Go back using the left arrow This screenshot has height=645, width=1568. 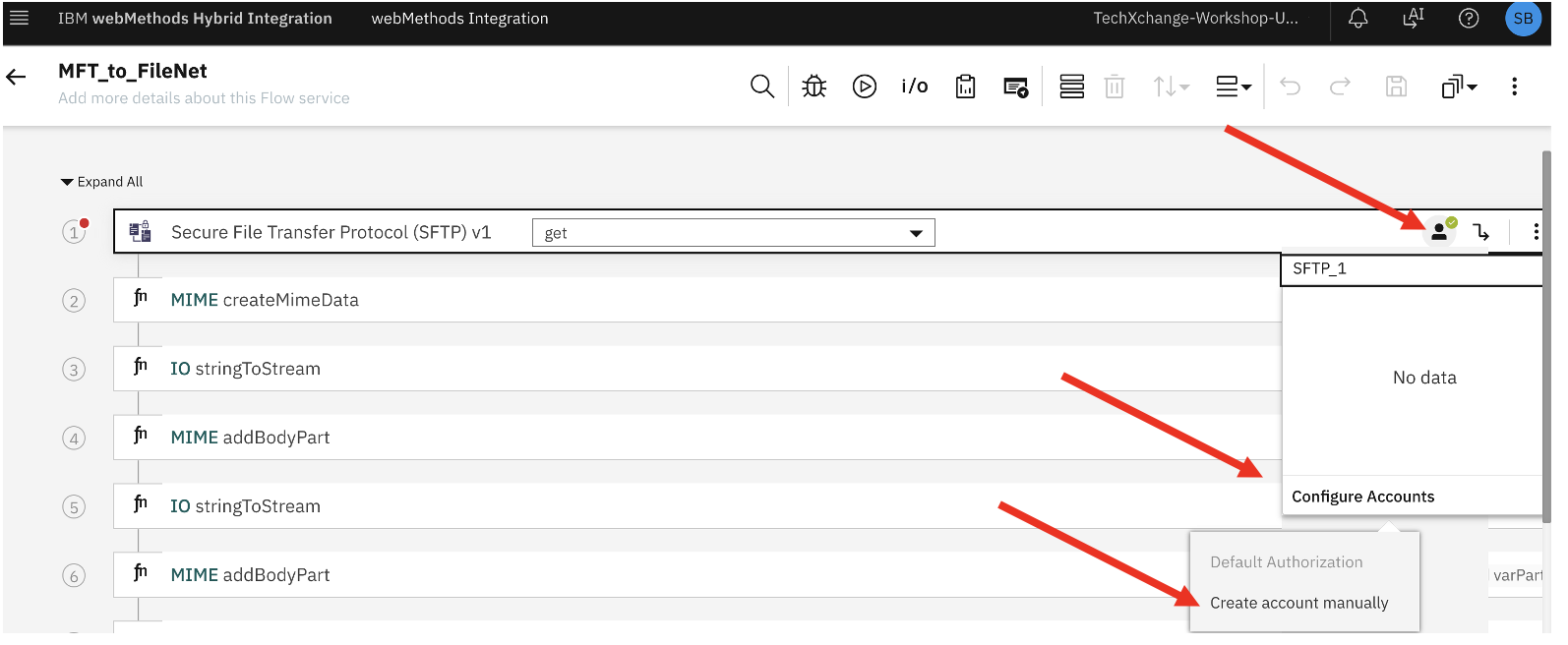[x=17, y=77]
